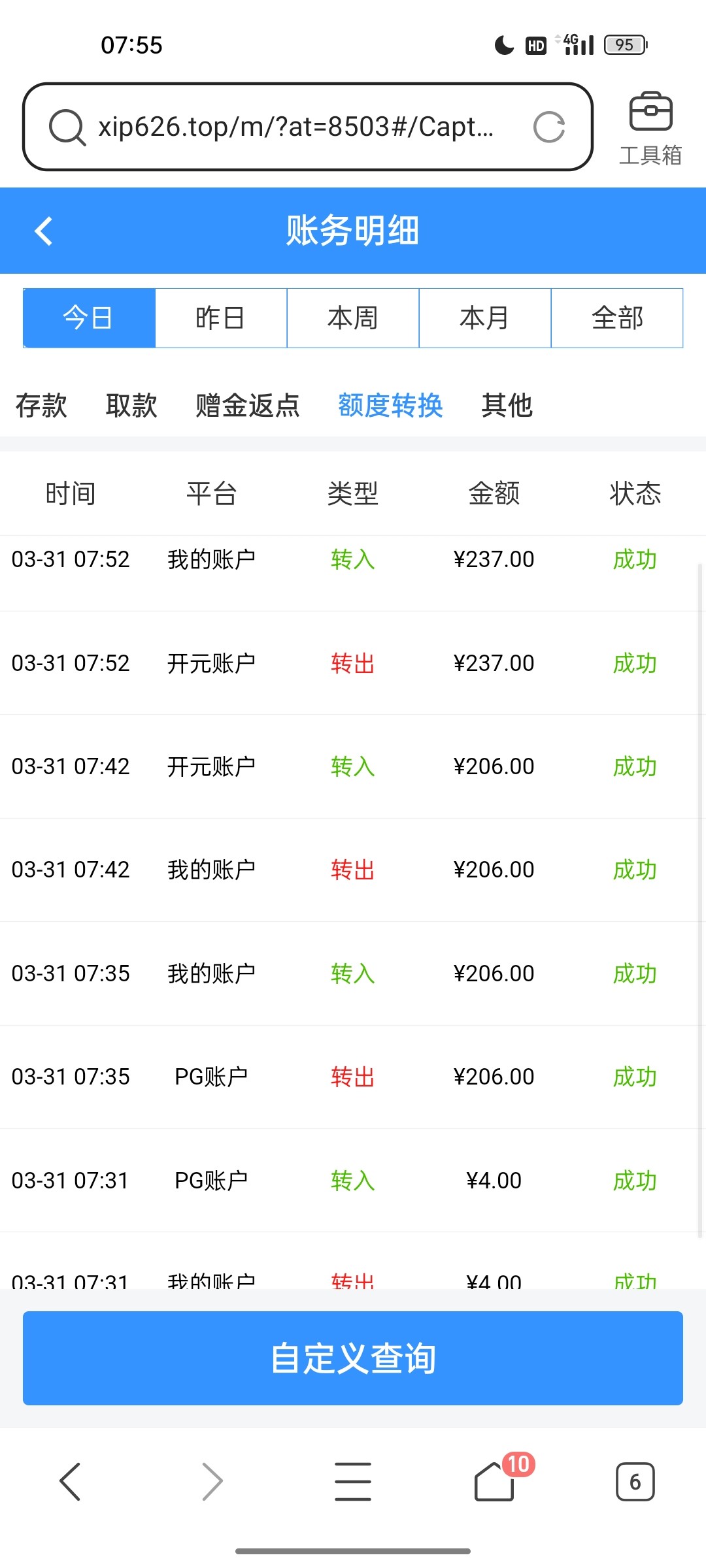Select the 本月 date filter

pyautogui.click(x=485, y=318)
